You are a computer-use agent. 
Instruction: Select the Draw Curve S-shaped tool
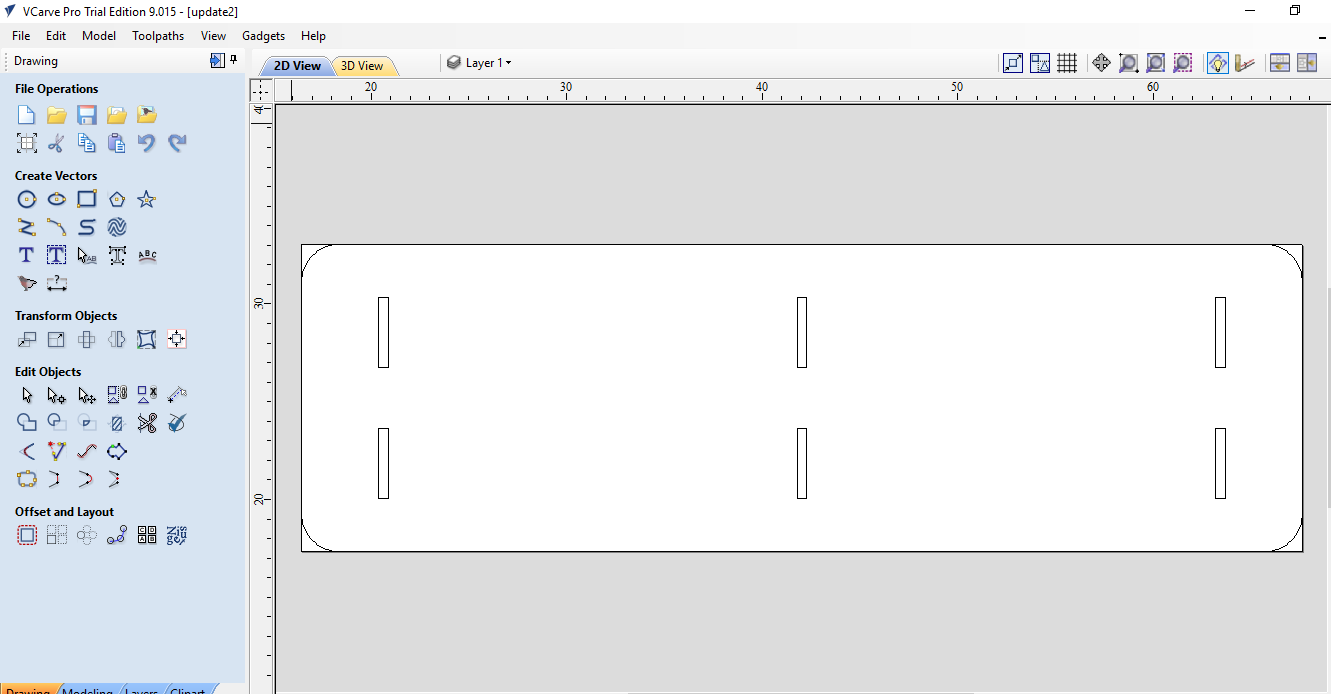(x=87, y=227)
